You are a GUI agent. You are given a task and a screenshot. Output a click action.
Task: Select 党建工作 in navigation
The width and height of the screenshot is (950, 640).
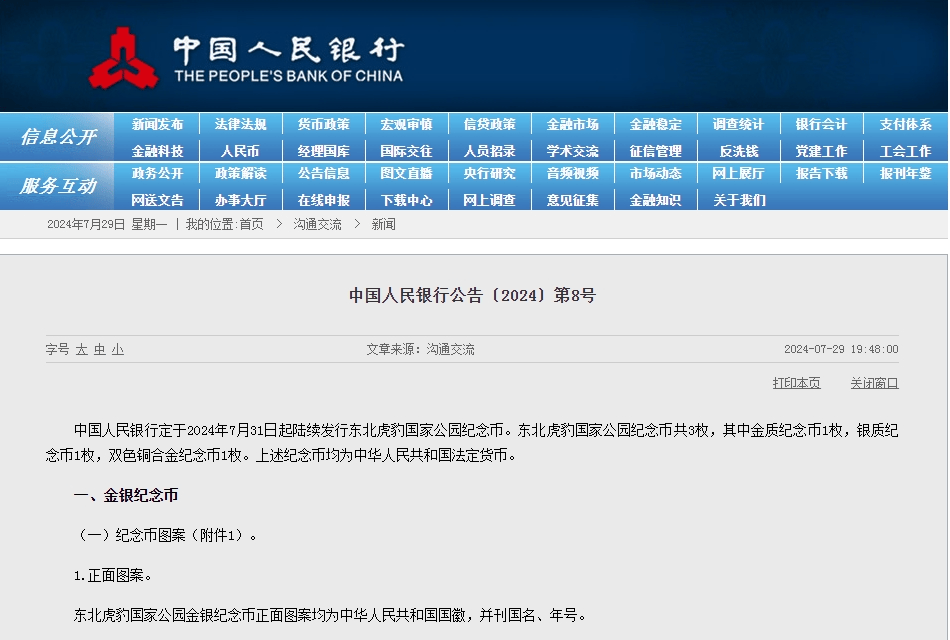[822, 151]
